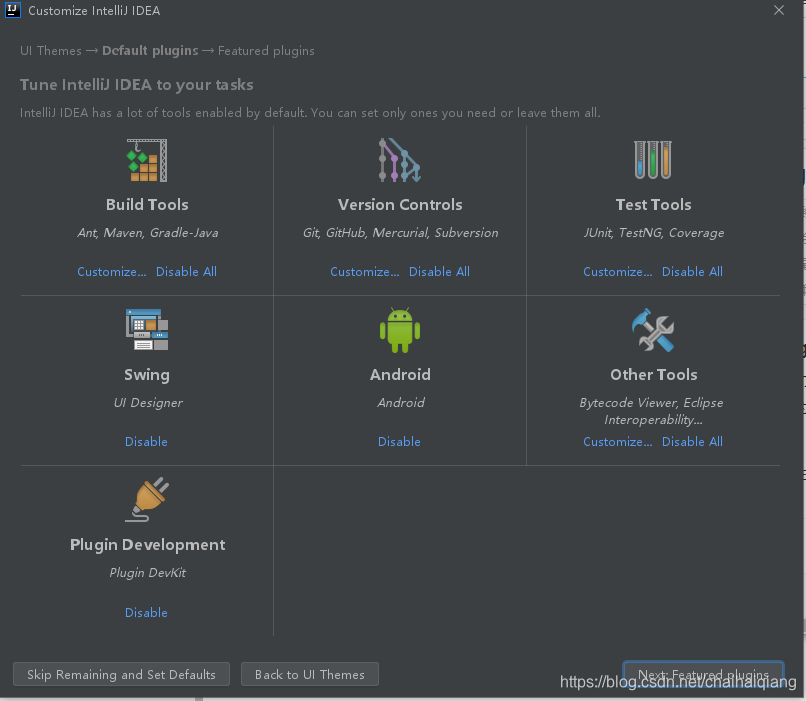Click the Swing UI designer icon
Viewport: 806px width, 701px height.
147,329
